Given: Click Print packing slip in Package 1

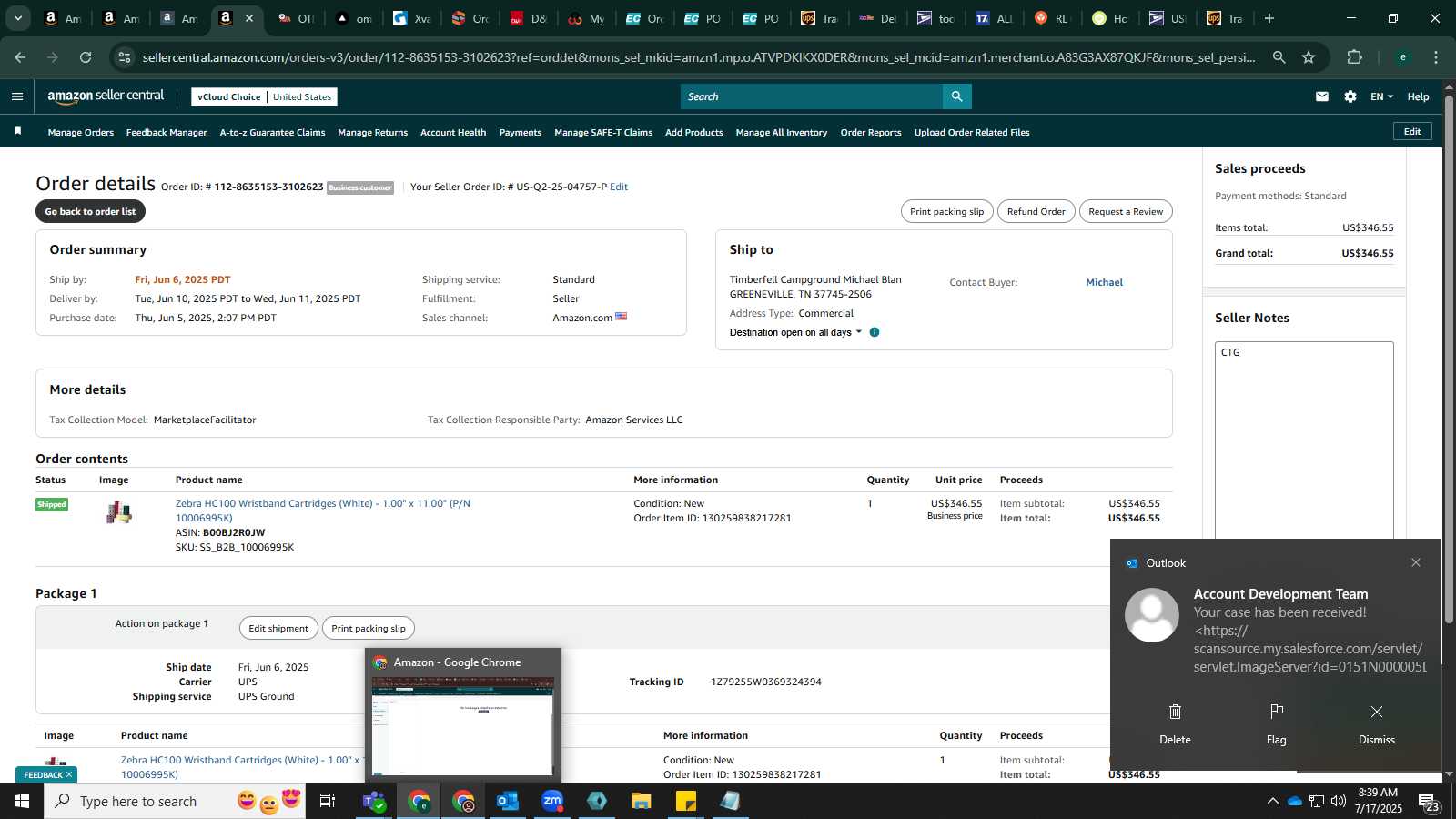Looking at the screenshot, I should coord(369,628).
